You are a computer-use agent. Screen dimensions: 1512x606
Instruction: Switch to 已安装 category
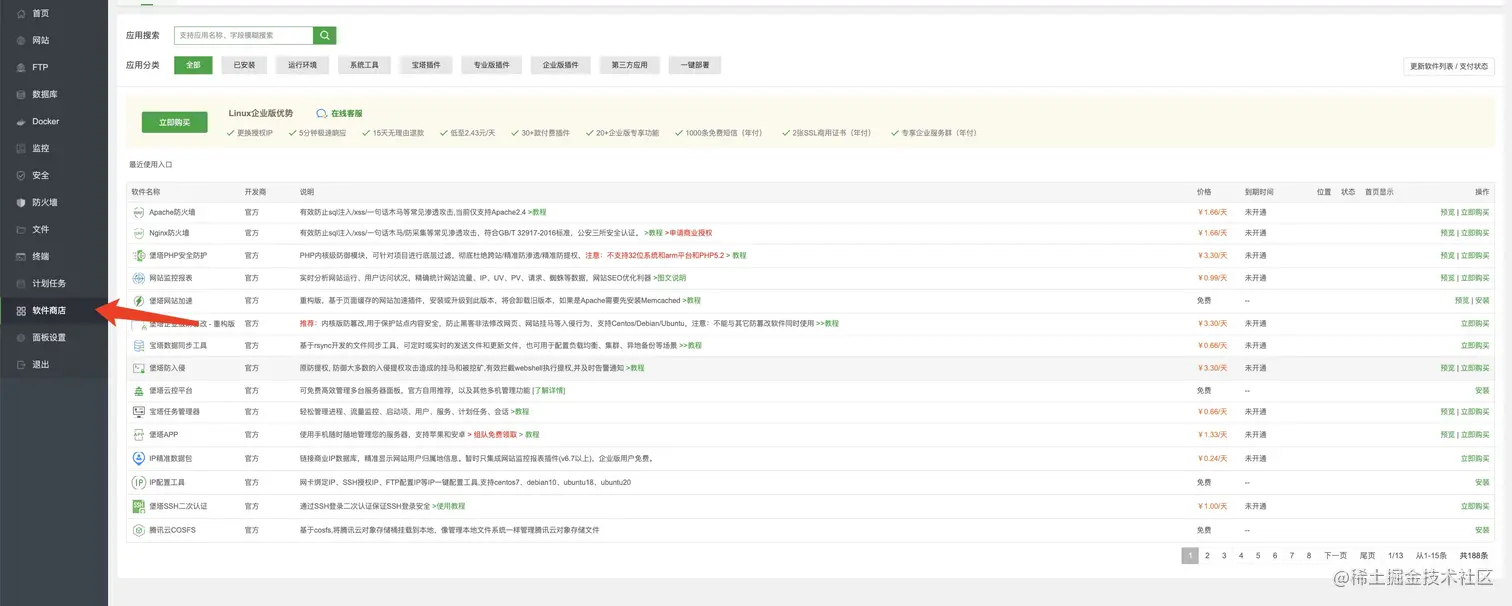[x=244, y=65]
